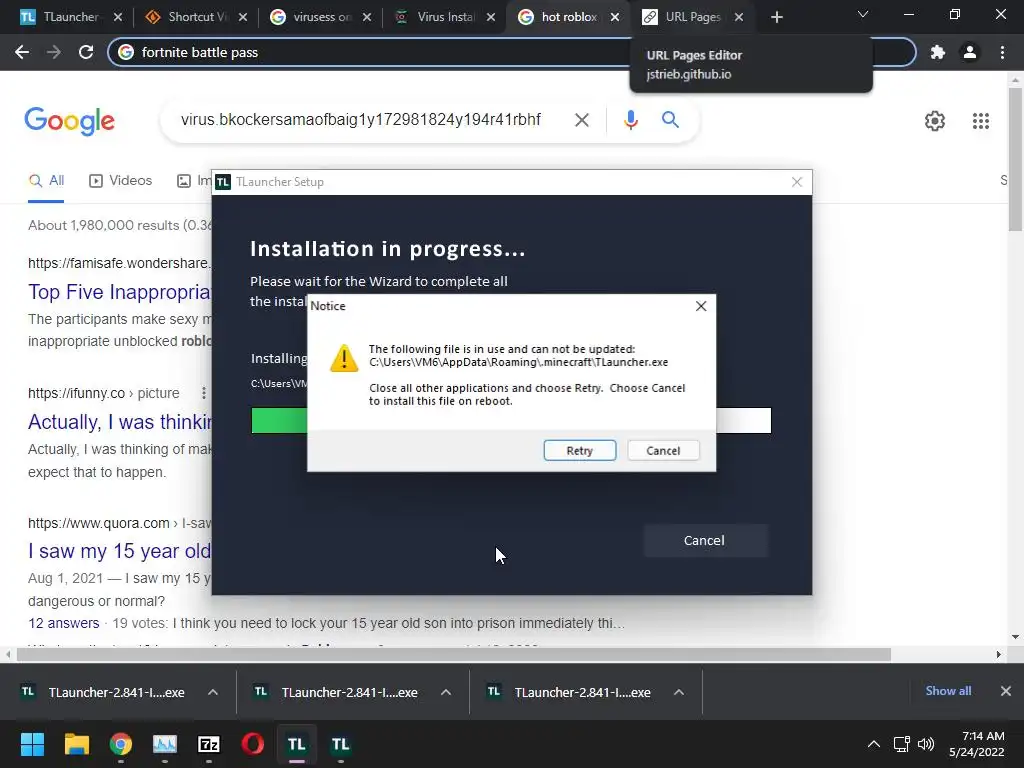Open volume tray icon
The width and height of the screenshot is (1024, 768).
925,744
